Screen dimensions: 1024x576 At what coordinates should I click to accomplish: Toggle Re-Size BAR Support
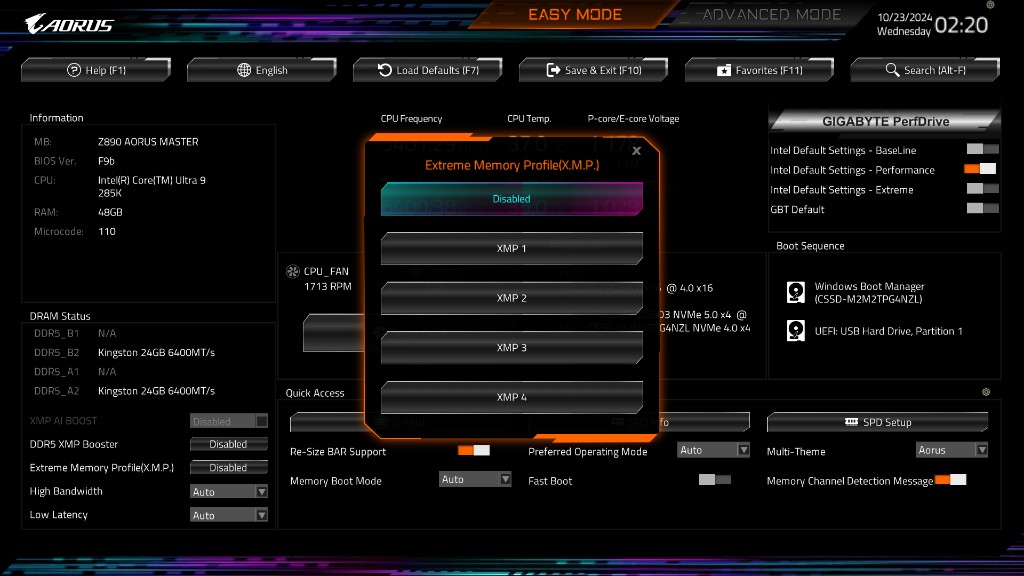tap(473, 451)
